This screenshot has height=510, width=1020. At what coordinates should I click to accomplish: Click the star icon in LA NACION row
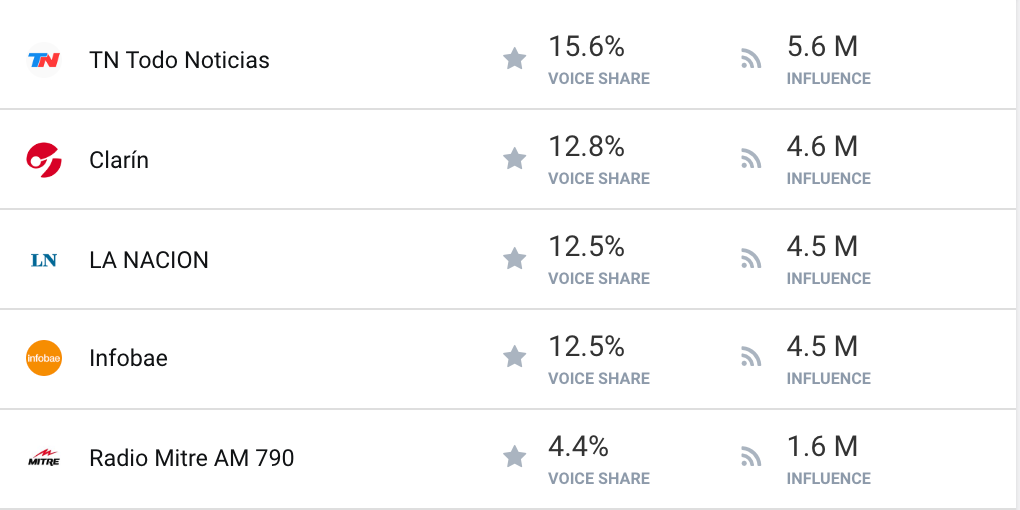[515, 258]
